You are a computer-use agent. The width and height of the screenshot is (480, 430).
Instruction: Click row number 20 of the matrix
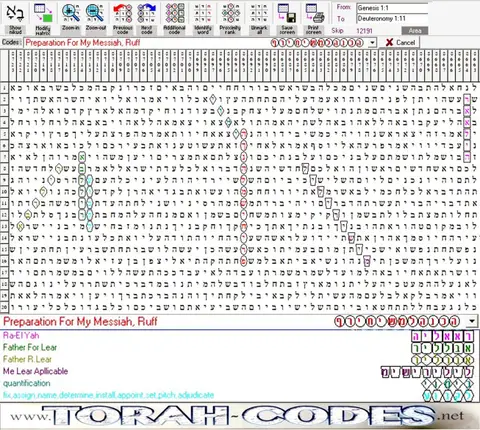click(x=4, y=307)
